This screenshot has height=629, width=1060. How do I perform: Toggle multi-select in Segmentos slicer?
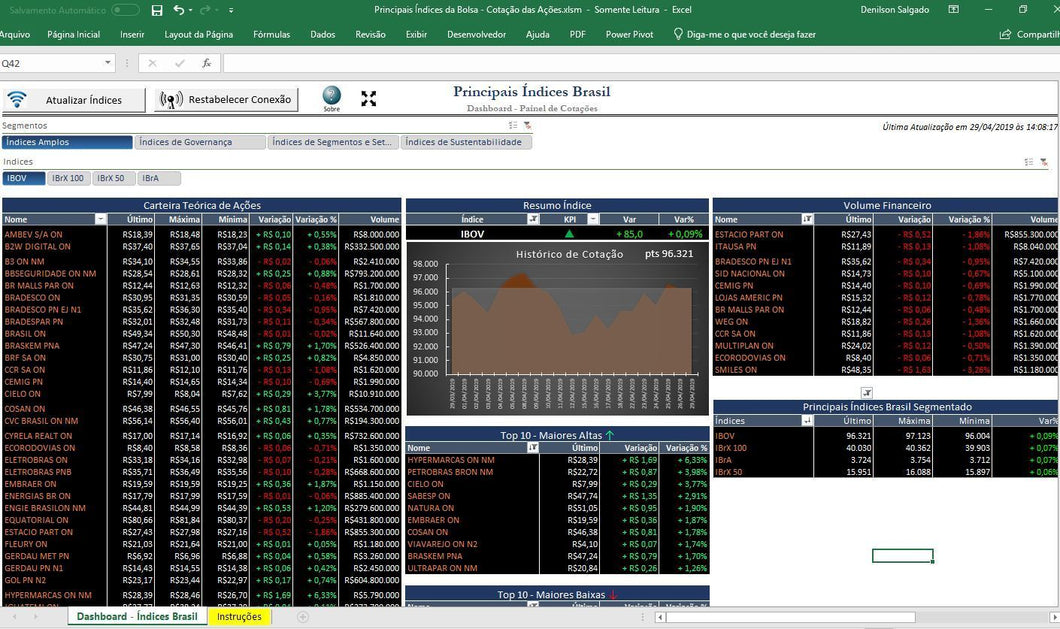512,125
